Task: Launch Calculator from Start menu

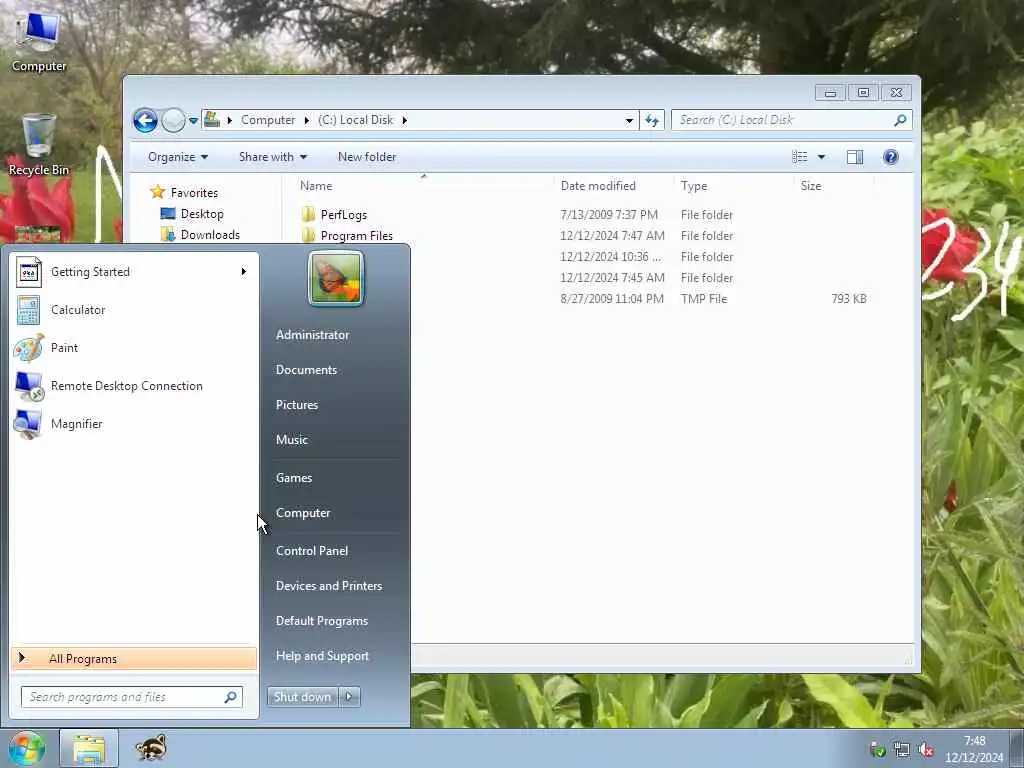Action: [134, 310]
